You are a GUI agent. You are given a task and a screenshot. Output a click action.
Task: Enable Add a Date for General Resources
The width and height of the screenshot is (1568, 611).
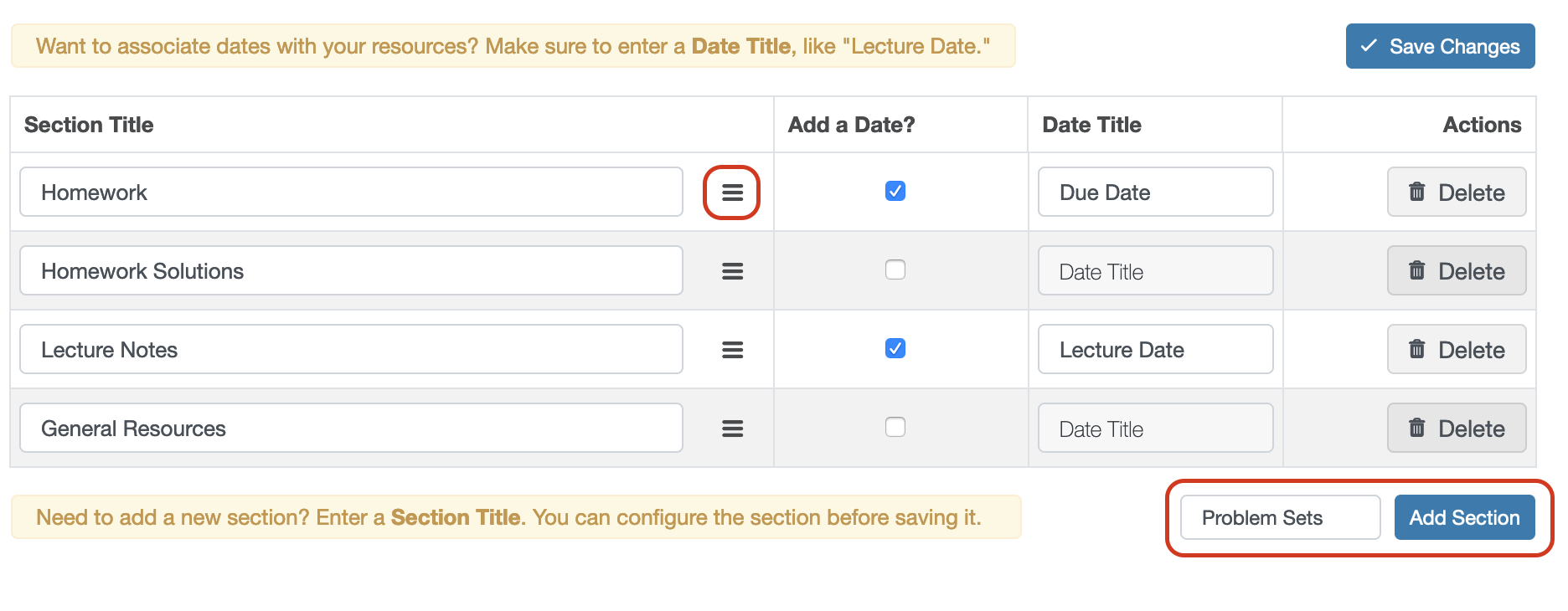tap(895, 427)
